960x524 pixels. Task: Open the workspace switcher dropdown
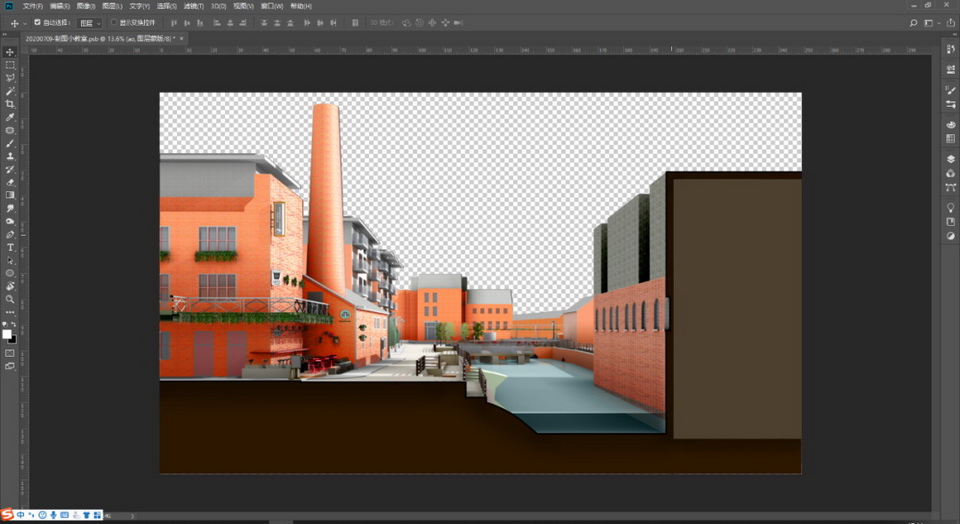coord(930,22)
